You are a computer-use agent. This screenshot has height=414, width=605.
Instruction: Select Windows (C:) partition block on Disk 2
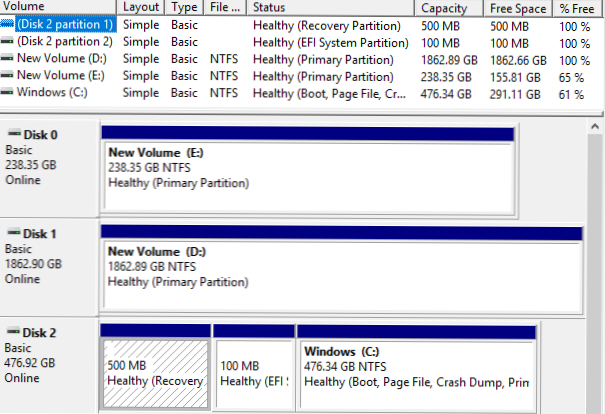pyautogui.click(x=416, y=367)
